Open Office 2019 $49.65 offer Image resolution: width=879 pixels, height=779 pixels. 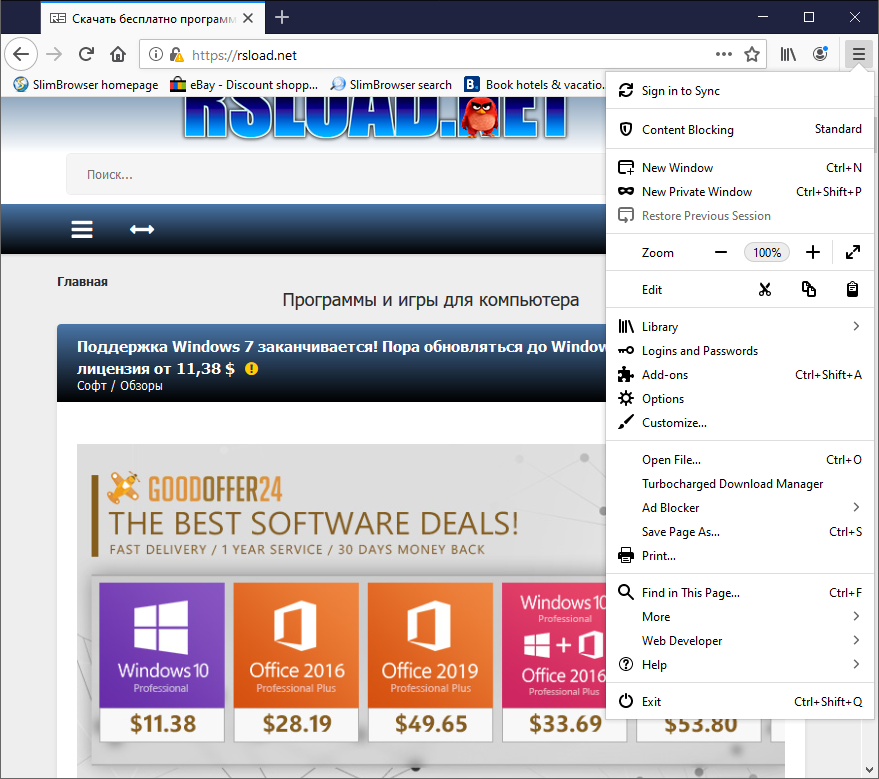[x=431, y=662]
